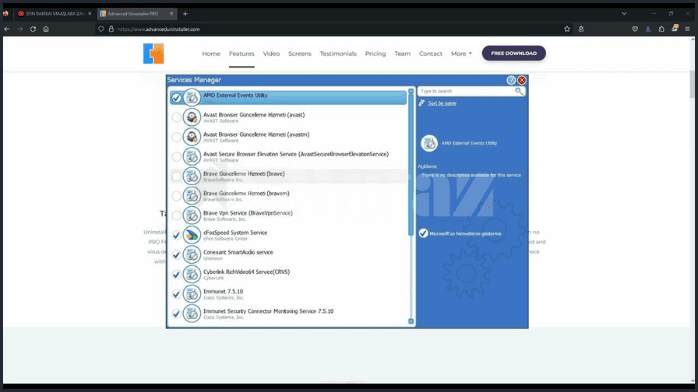Screen dimensions: 698x392
Task: Click the browser forward arrow
Action: [x=20, y=29]
